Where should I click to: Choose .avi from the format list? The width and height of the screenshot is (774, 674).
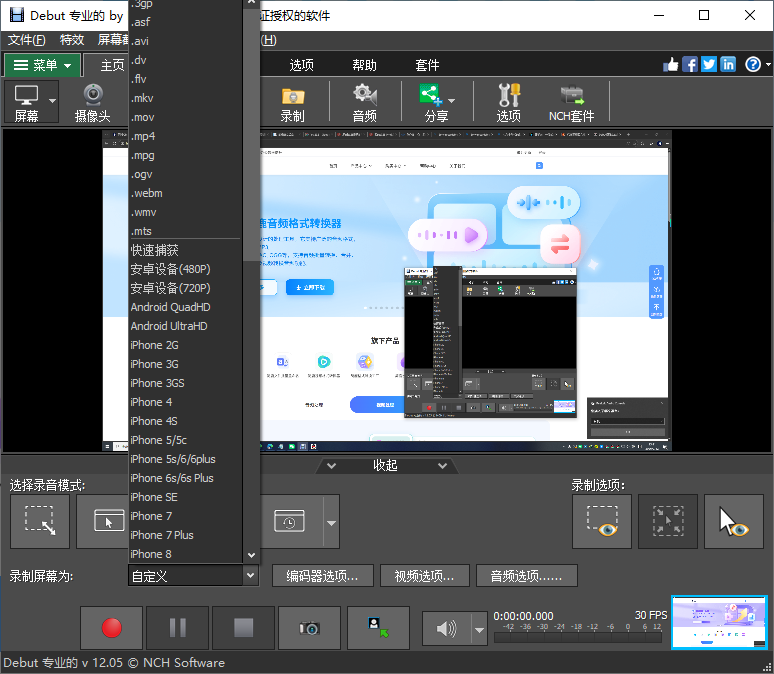tap(186, 41)
